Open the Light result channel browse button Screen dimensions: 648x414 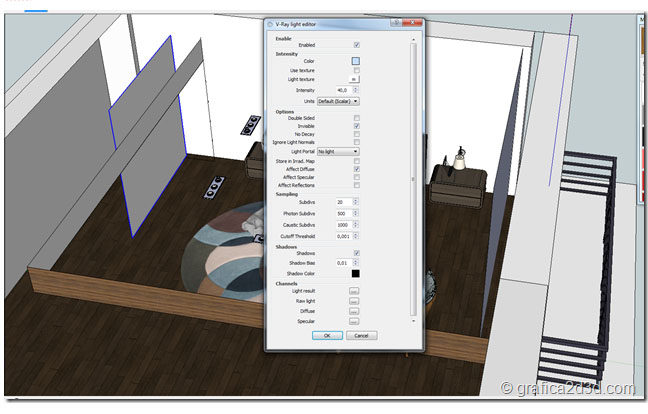point(354,291)
